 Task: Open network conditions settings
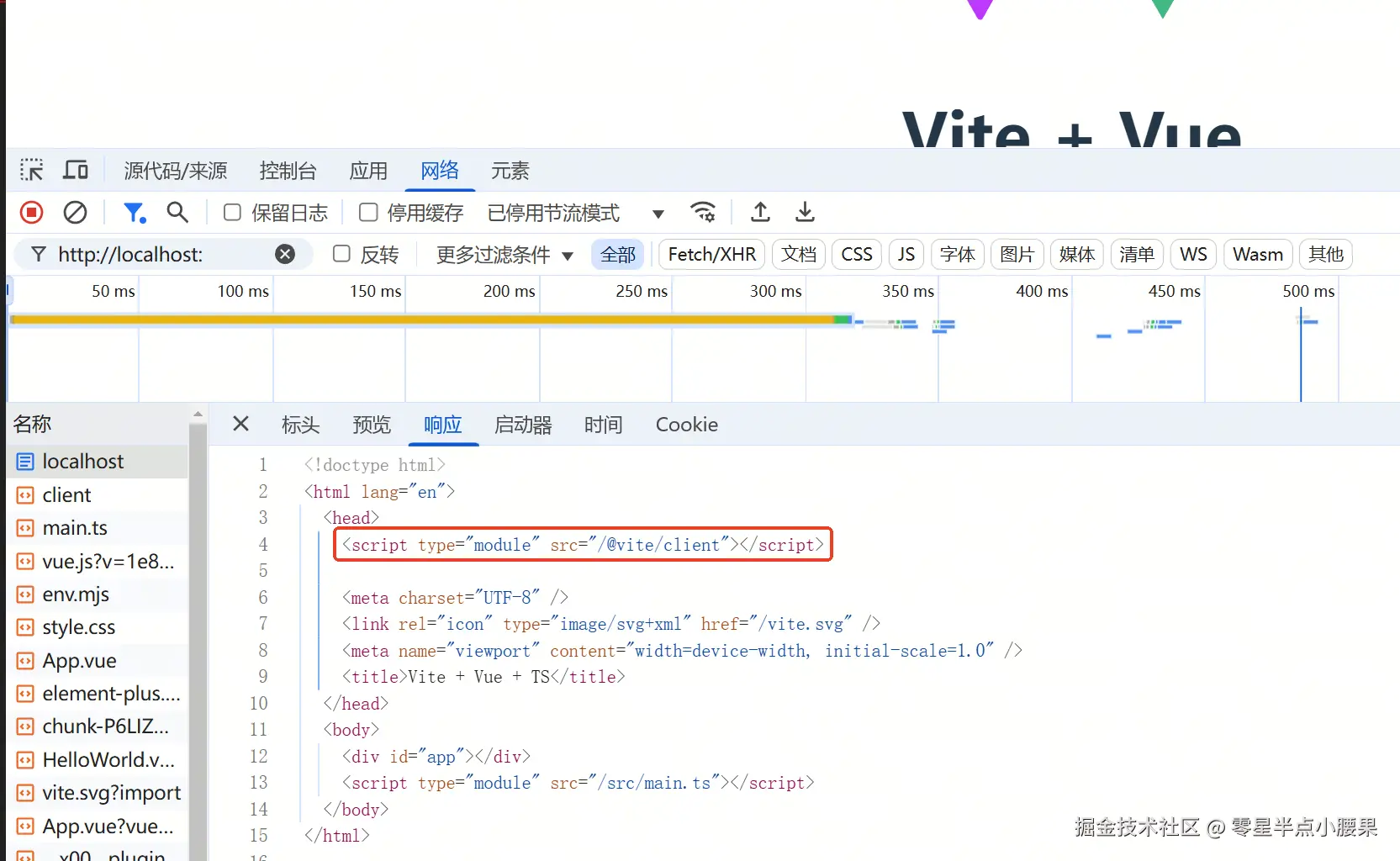pyautogui.click(x=704, y=213)
